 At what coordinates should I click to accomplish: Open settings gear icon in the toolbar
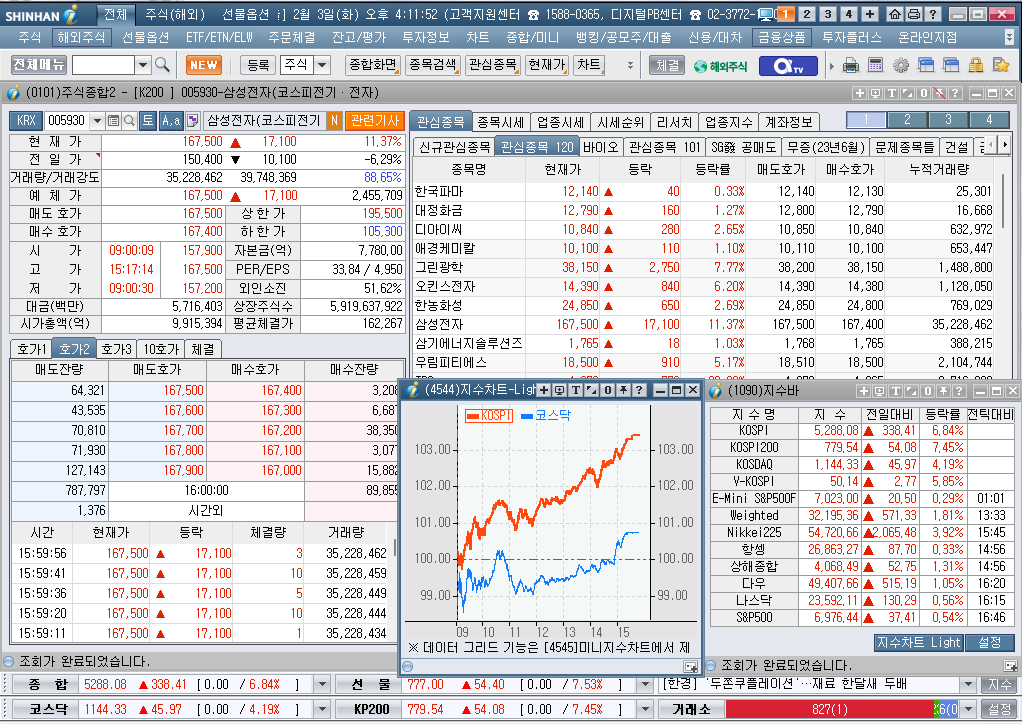tap(901, 65)
